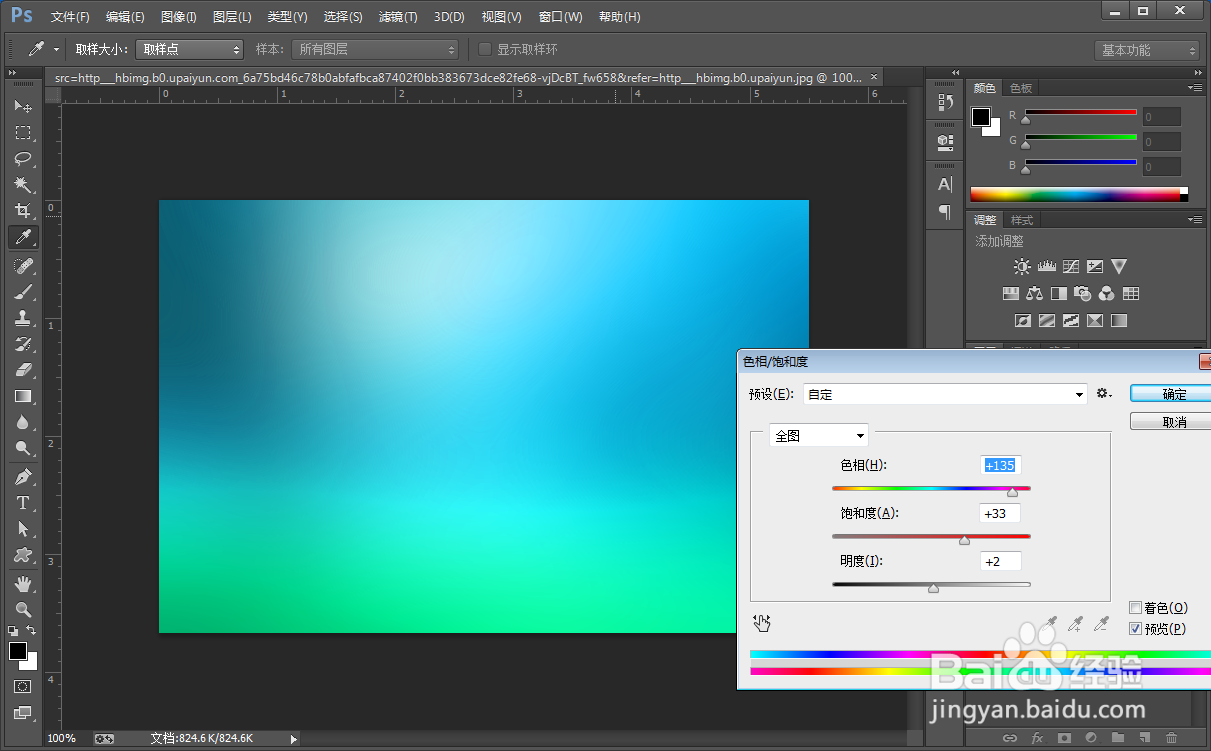Click the on-image adjustment hand tool

[762, 623]
